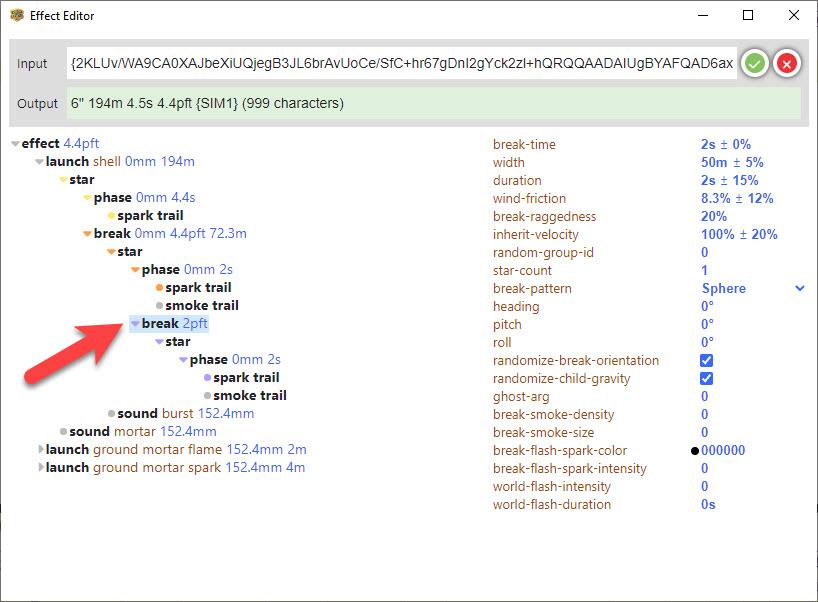Edit pitch value 0°

(707, 324)
